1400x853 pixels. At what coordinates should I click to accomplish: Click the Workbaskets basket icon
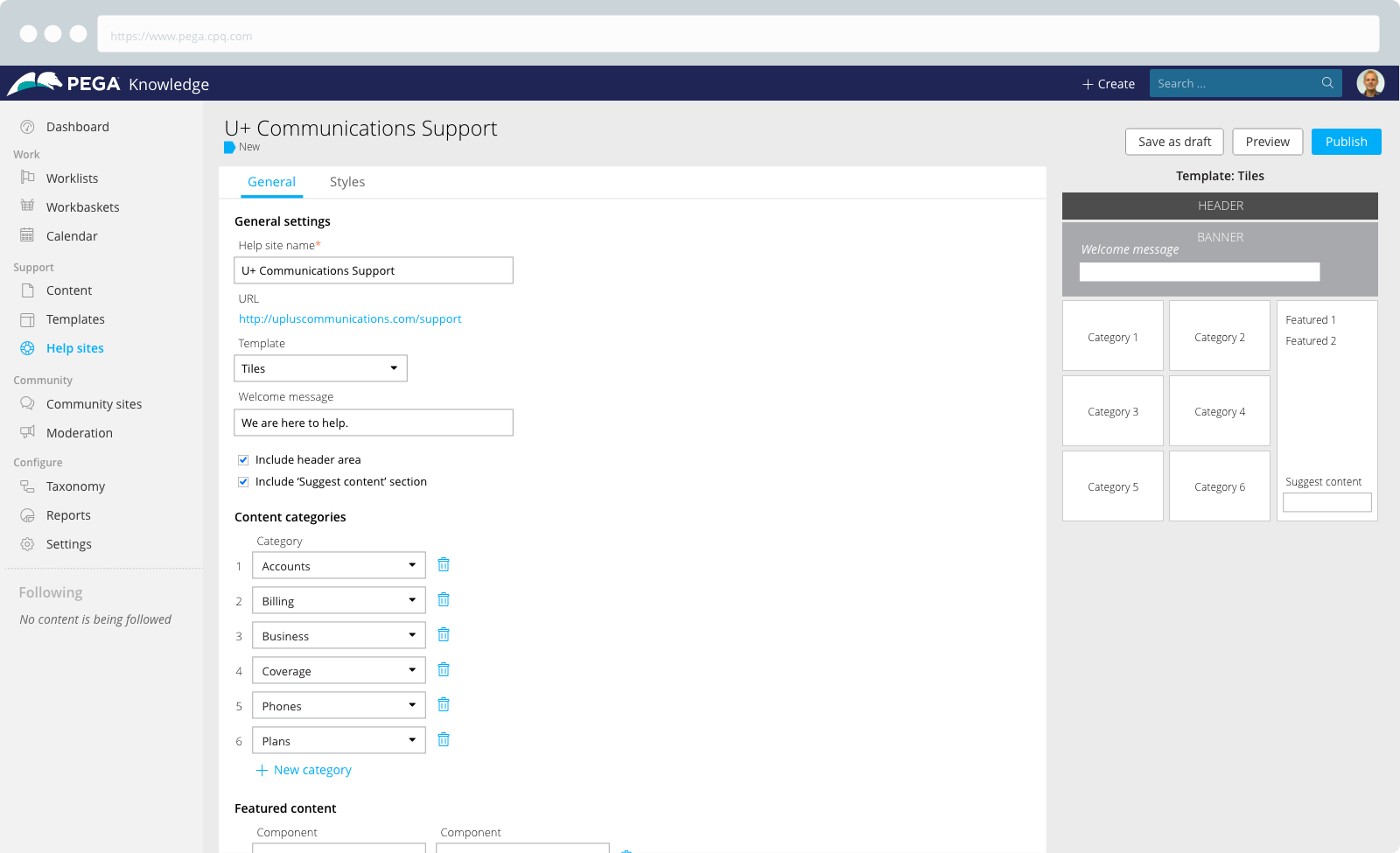click(27, 206)
